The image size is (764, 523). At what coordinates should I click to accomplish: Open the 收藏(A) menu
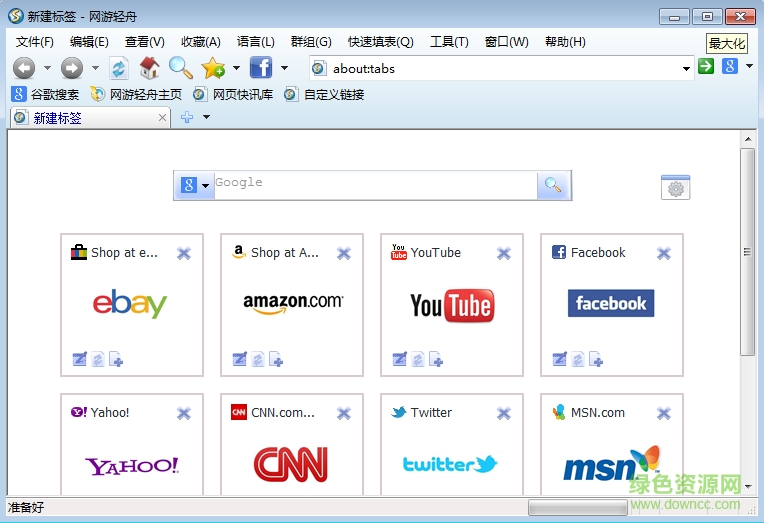(x=200, y=41)
